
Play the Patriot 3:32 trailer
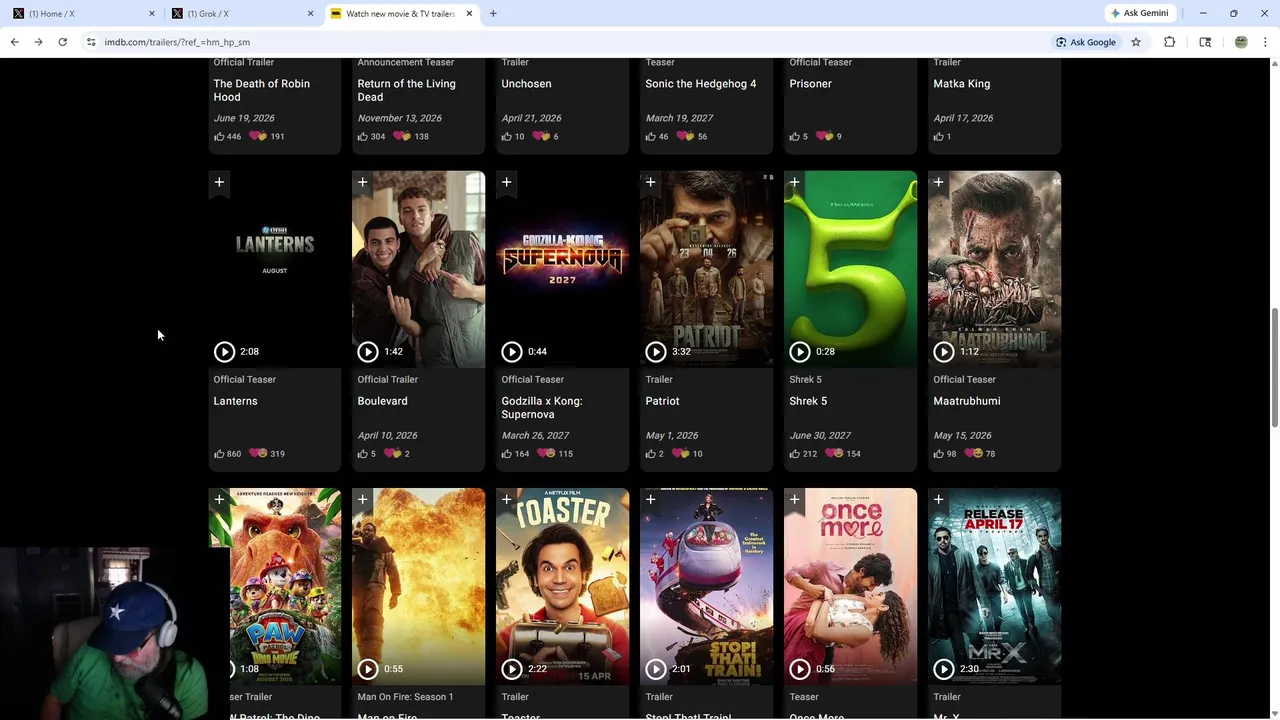[x=656, y=352]
